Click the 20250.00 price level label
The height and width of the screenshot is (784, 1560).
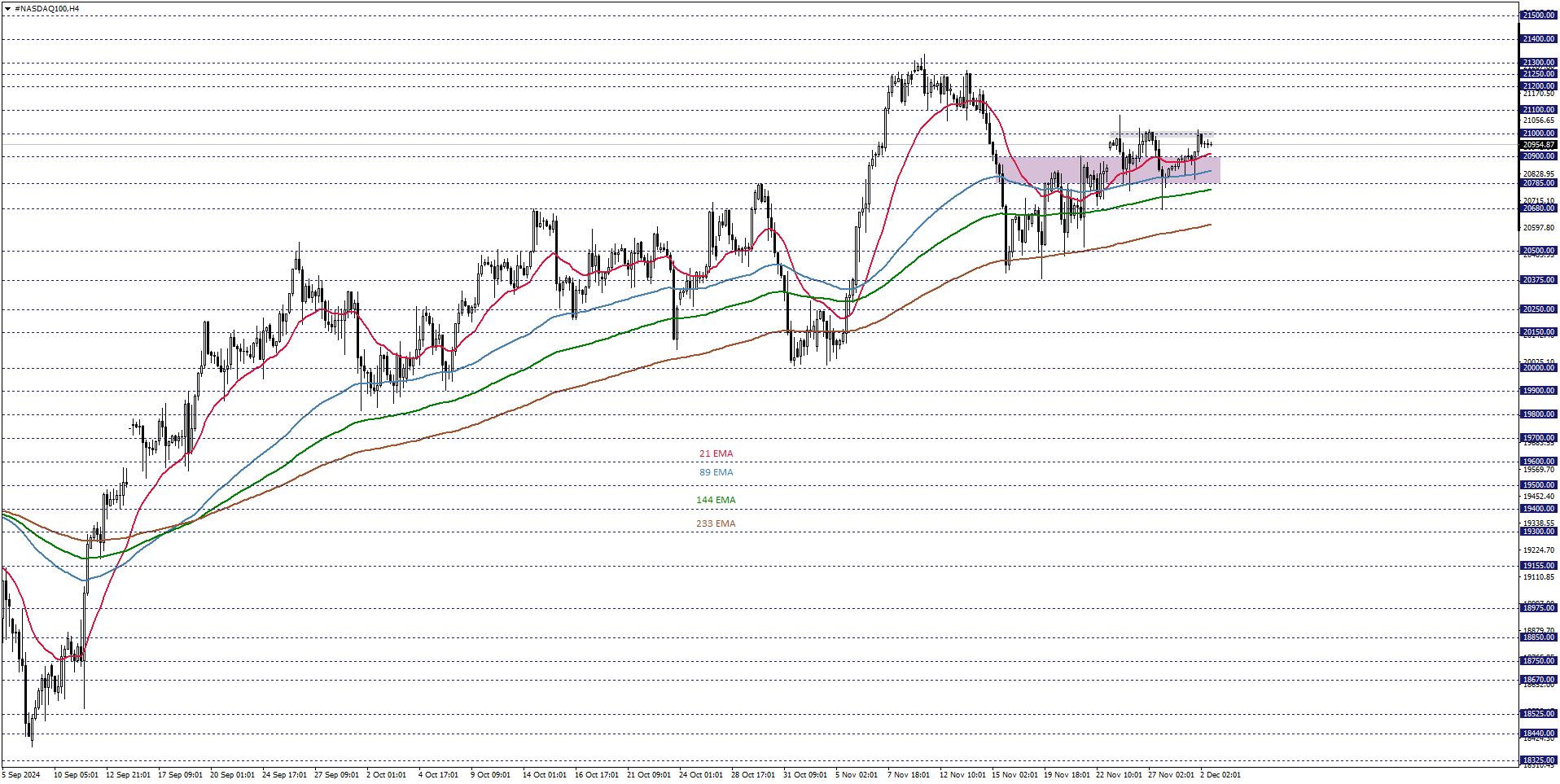point(1538,309)
